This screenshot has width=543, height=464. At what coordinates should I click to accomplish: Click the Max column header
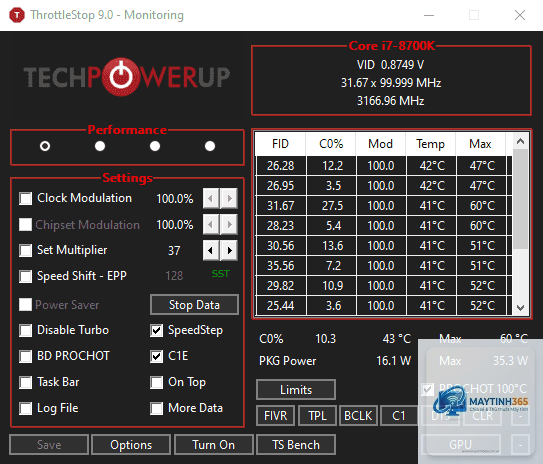(x=480, y=144)
